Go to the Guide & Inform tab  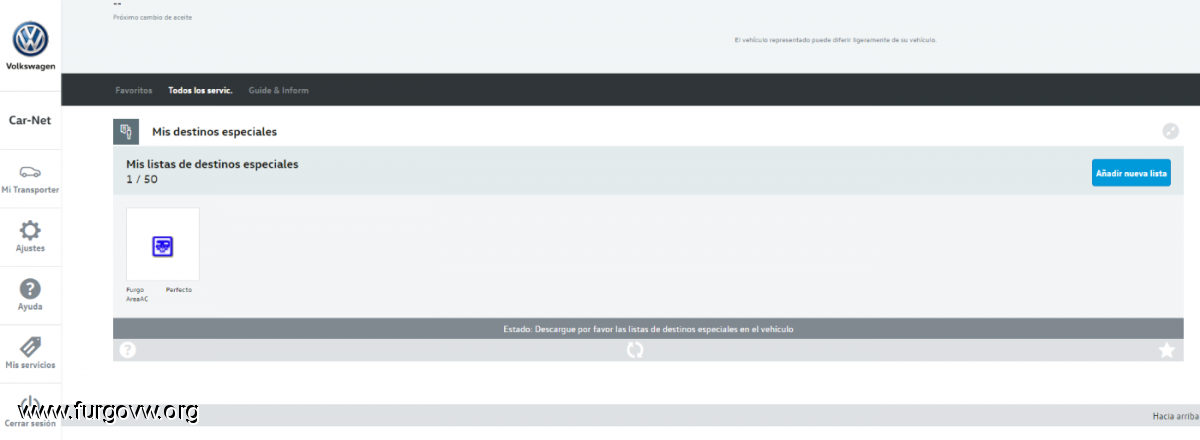click(278, 90)
